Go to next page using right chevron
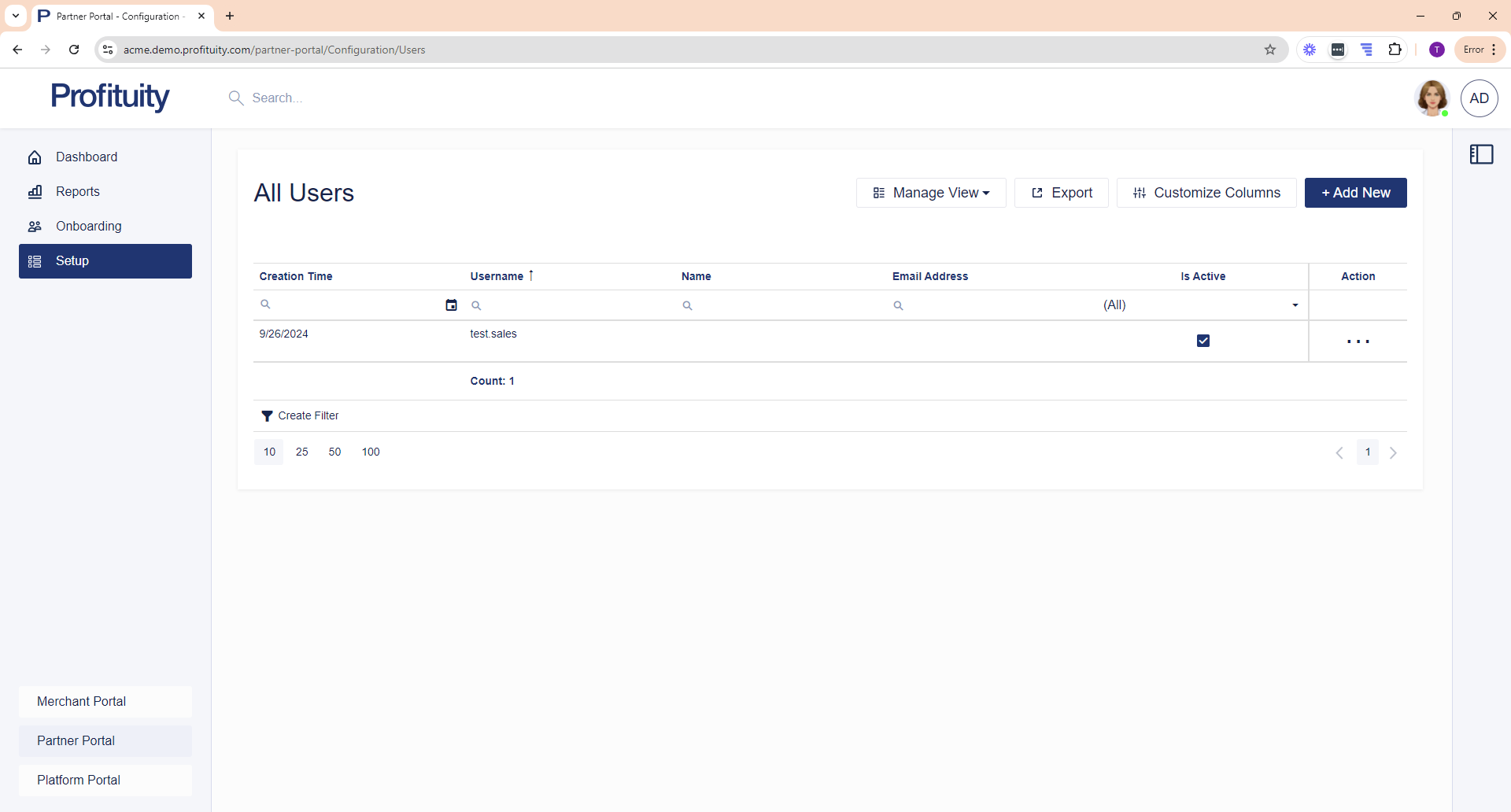This screenshot has width=1511, height=812. pos(1393,453)
